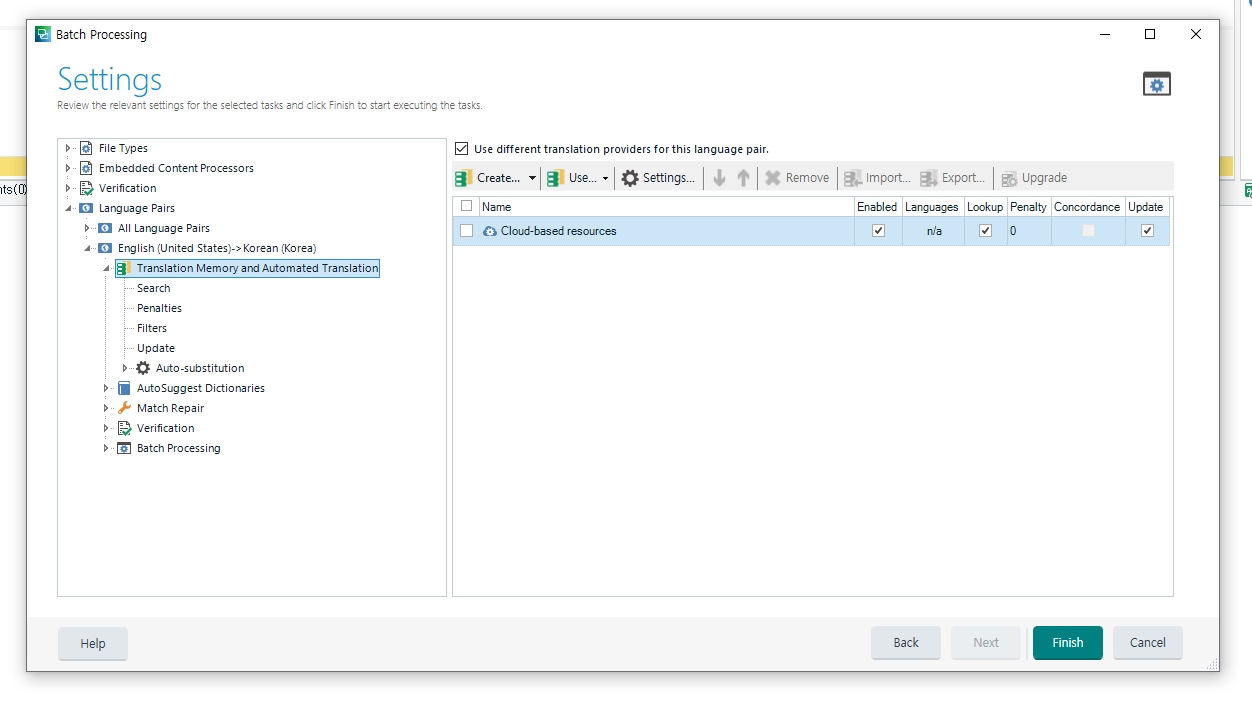This screenshot has width=1252, height=713.
Task: Uncheck Use different translation providers checkbox
Action: tap(461, 149)
